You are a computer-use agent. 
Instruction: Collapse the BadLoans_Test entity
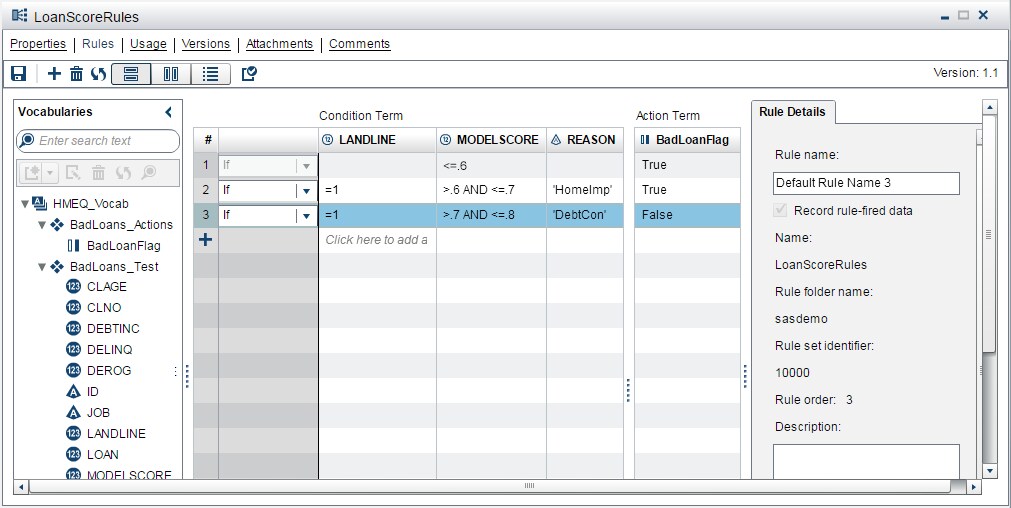(x=42, y=267)
